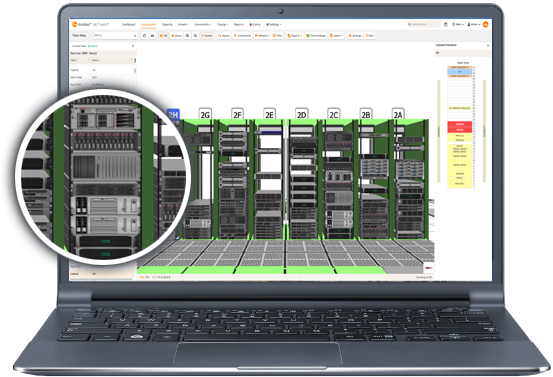Open the Dashboard tab
The height and width of the screenshot is (377, 553).
pos(129,24)
